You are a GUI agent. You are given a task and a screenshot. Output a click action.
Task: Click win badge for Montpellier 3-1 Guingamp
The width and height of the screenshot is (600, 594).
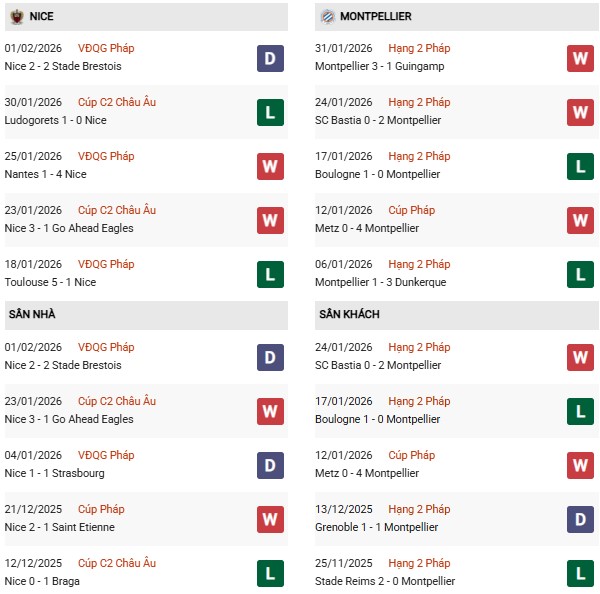580,58
